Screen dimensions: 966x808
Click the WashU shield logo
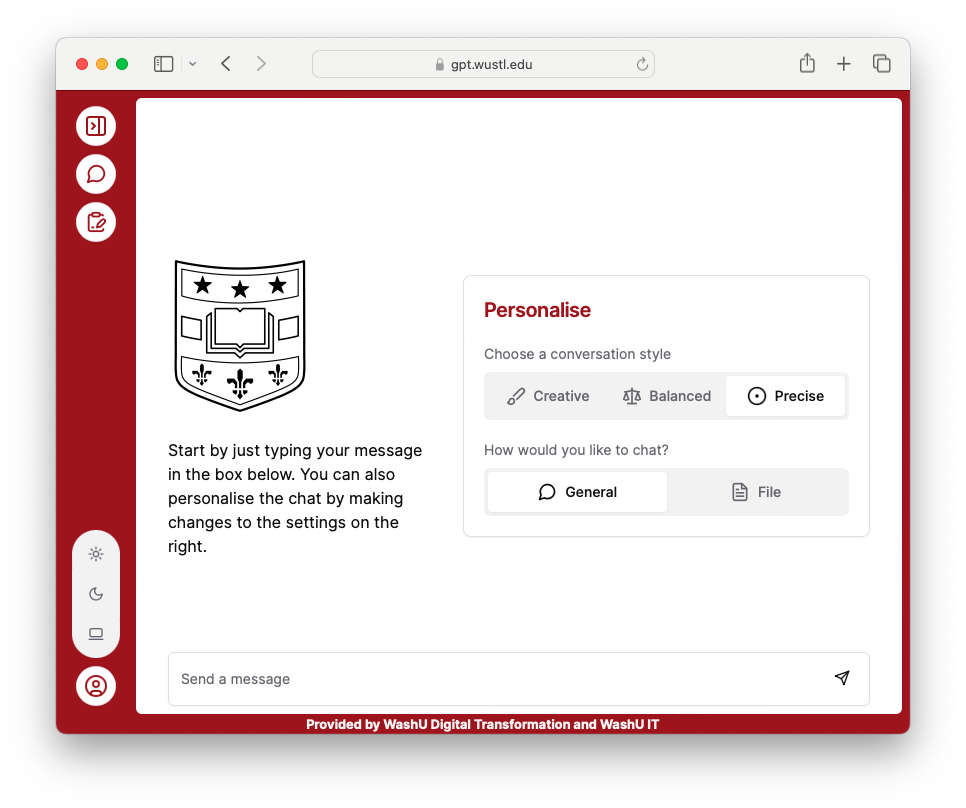pos(240,336)
